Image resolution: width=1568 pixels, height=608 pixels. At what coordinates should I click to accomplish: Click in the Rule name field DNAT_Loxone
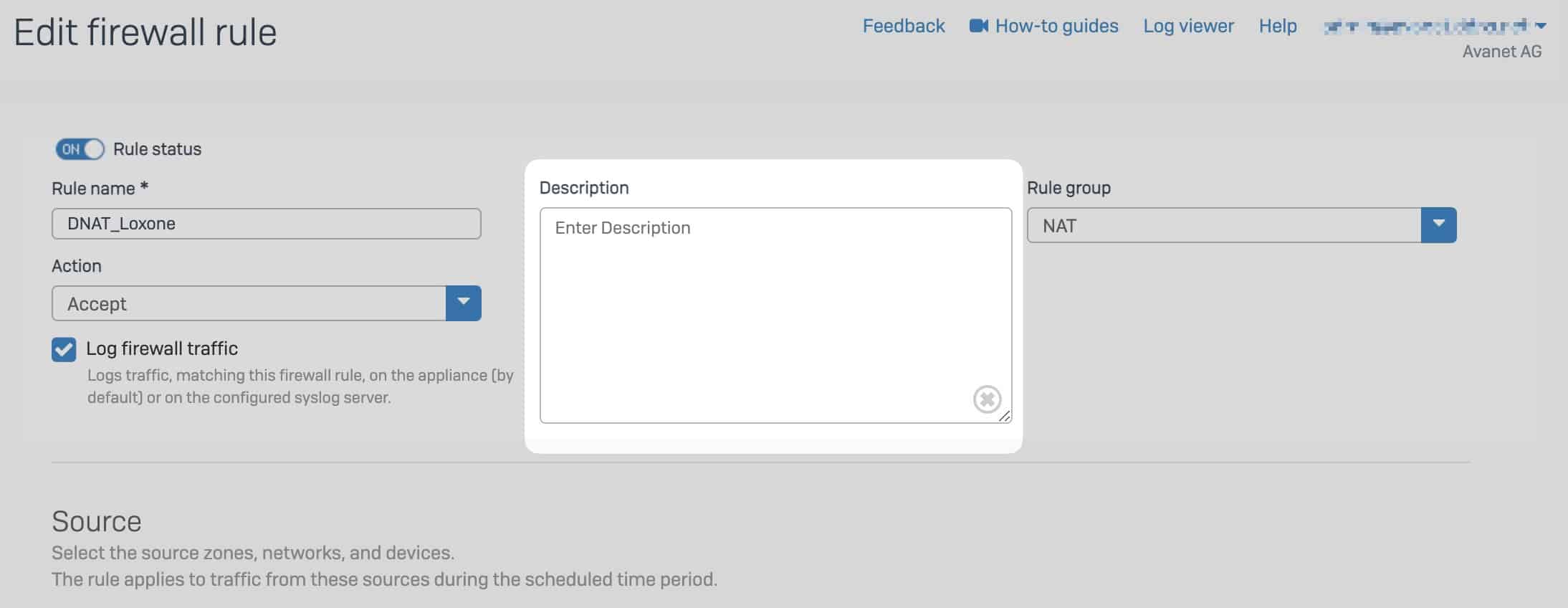(267, 224)
